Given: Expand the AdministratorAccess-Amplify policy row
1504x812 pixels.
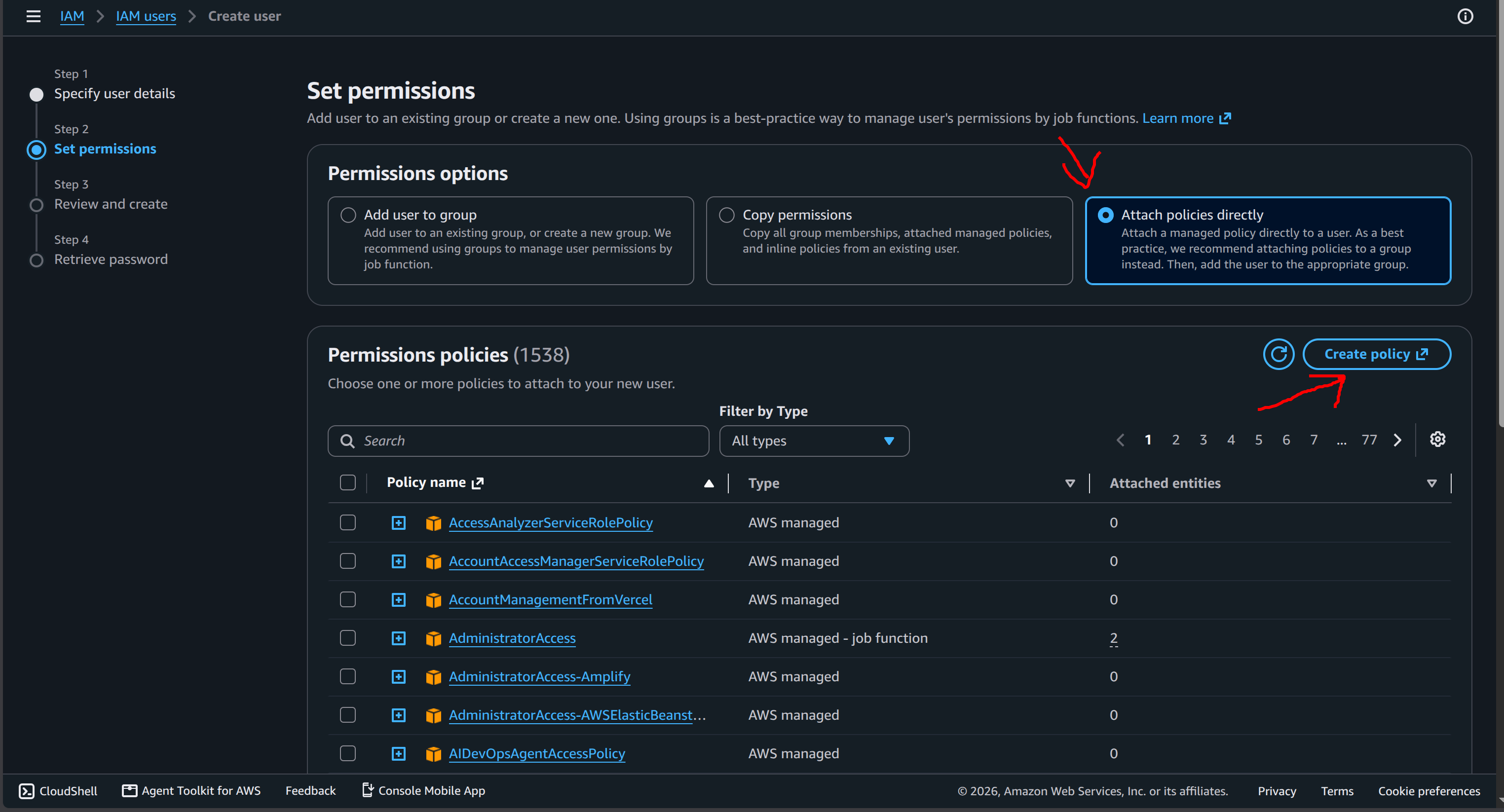Looking at the screenshot, I should click(399, 676).
